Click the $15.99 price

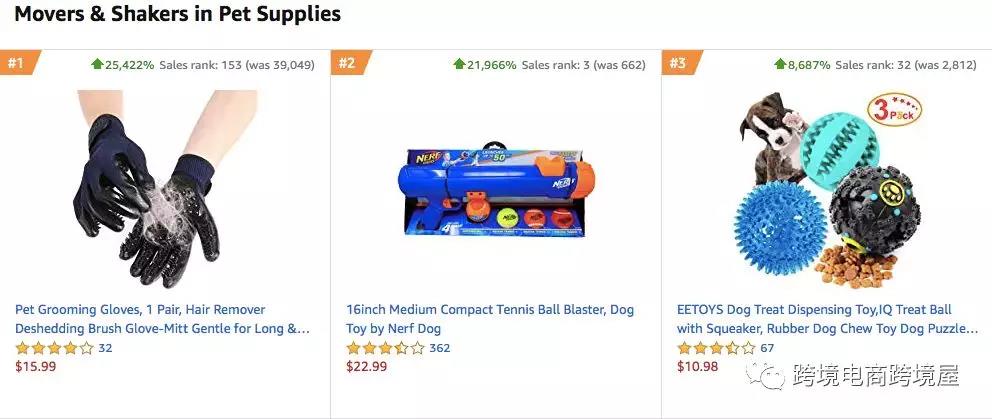(35, 367)
